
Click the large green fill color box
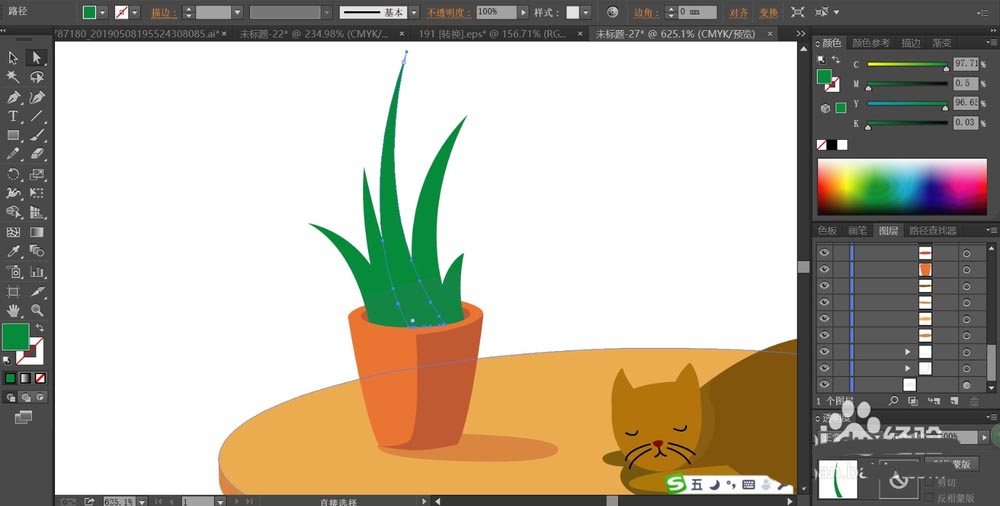point(15,337)
